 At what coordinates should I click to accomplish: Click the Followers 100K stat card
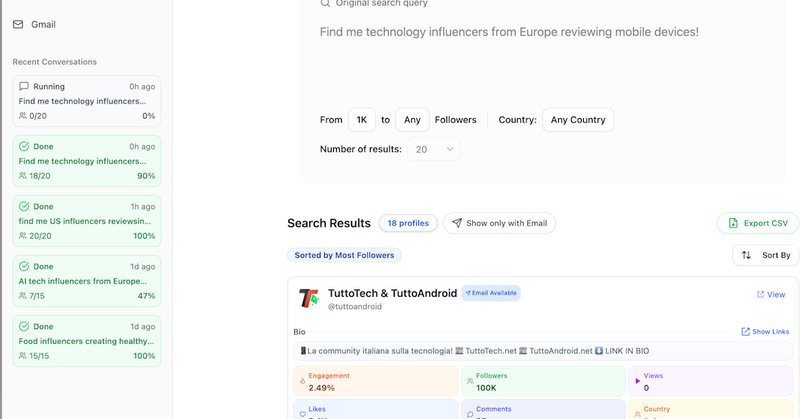pyautogui.click(x=543, y=381)
